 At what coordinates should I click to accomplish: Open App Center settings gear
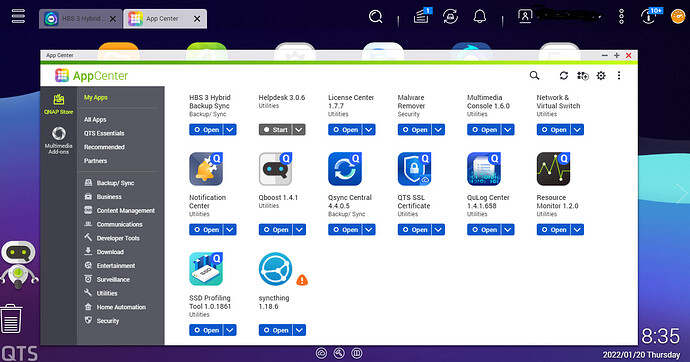click(601, 76)
